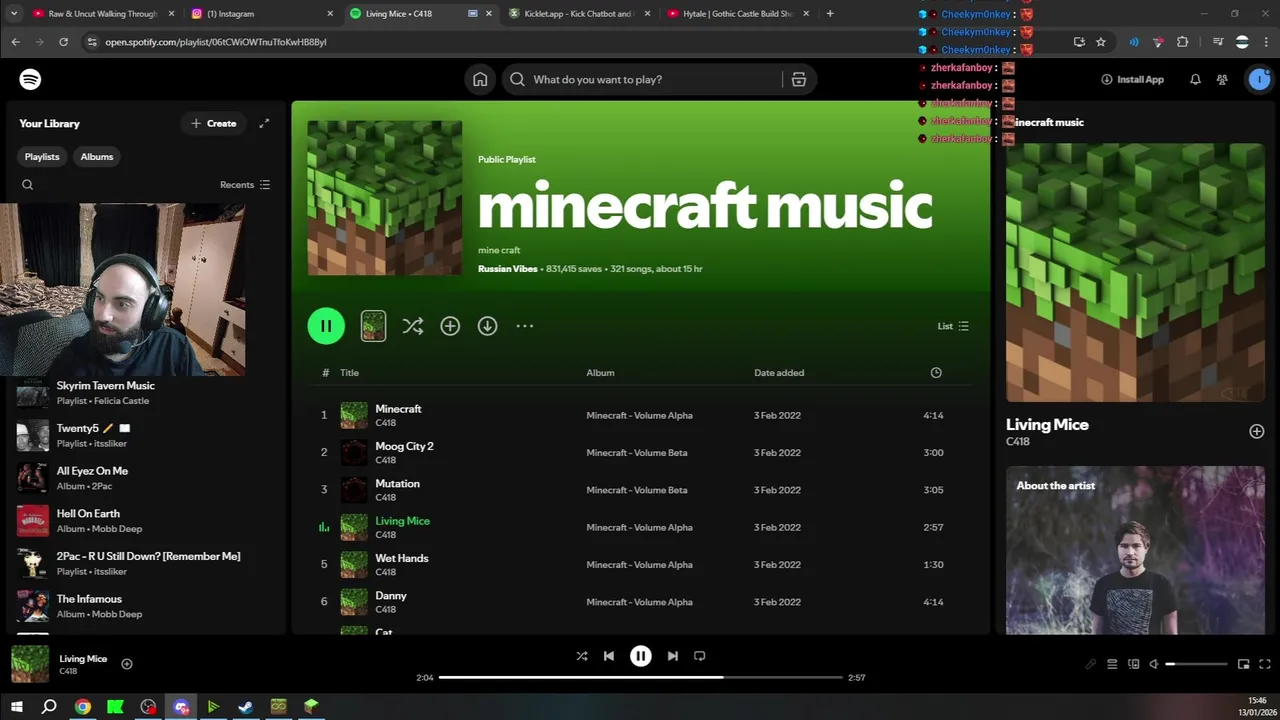
Task: Bookmark page with star icon
Action: coord(1101,42)
